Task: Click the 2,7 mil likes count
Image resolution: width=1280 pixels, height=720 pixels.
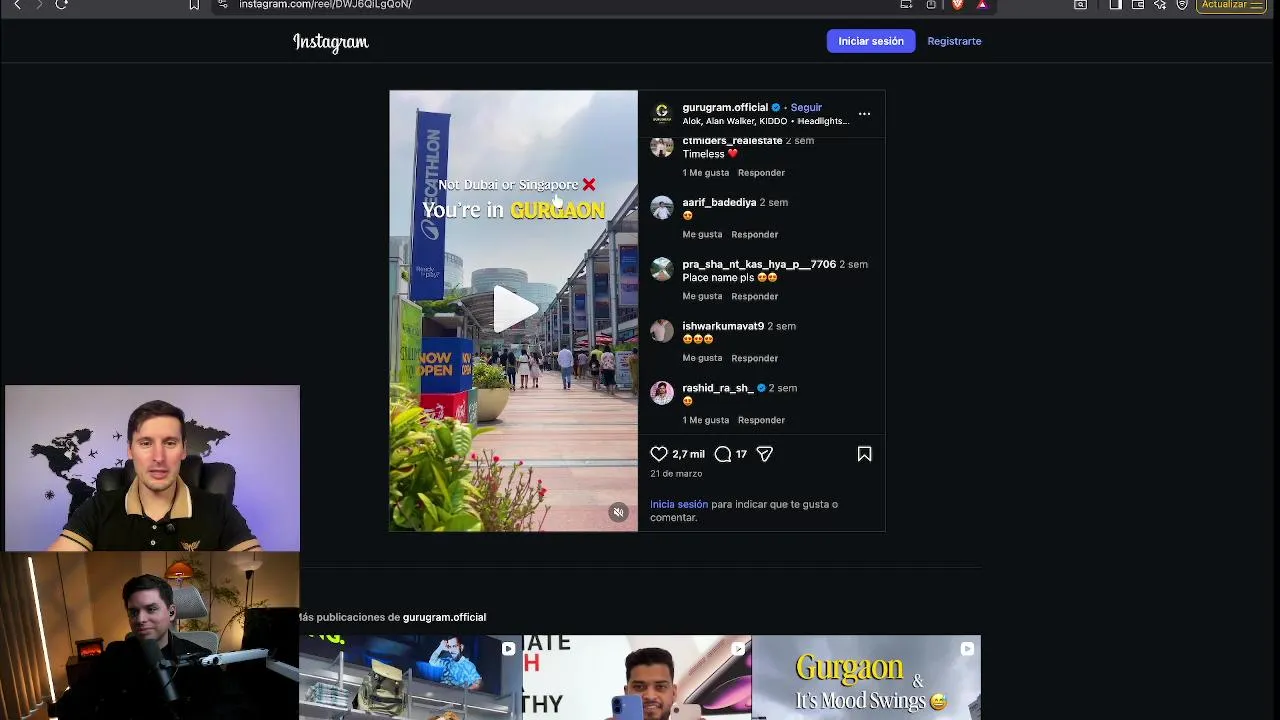Action: tap(688, 454)
